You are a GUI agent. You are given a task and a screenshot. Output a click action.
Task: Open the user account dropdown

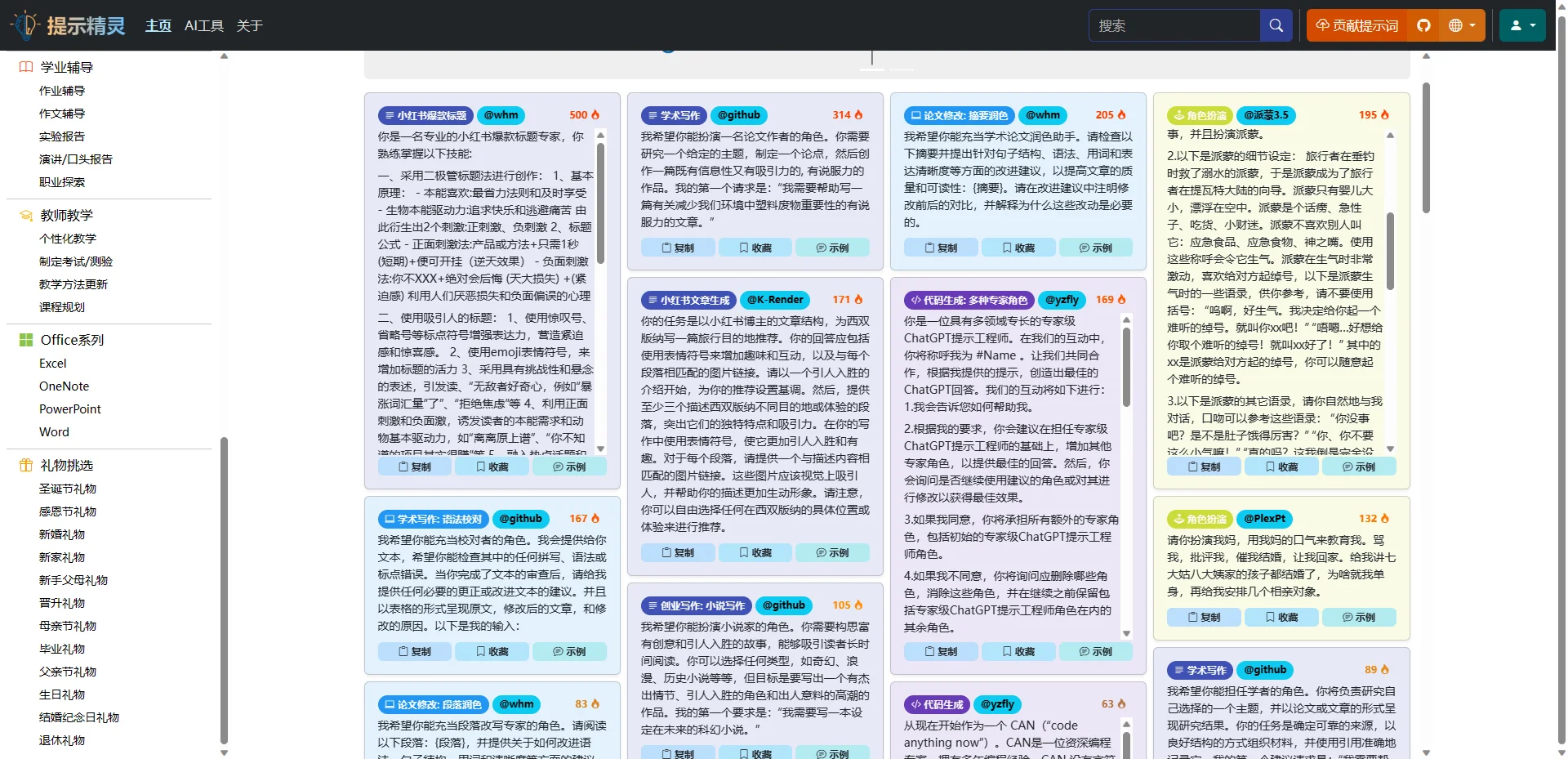click(x=1522, y=25)
